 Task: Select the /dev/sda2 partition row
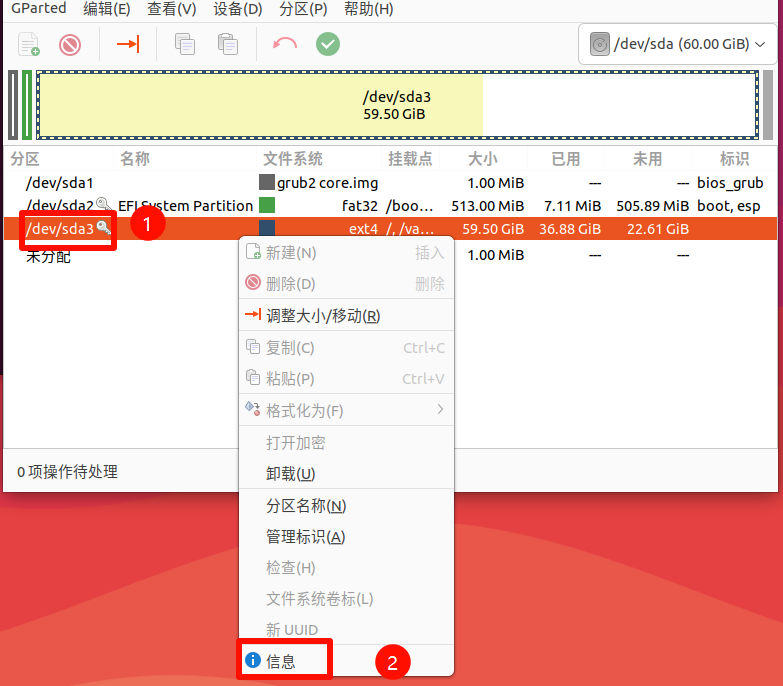tap(391, 206)
